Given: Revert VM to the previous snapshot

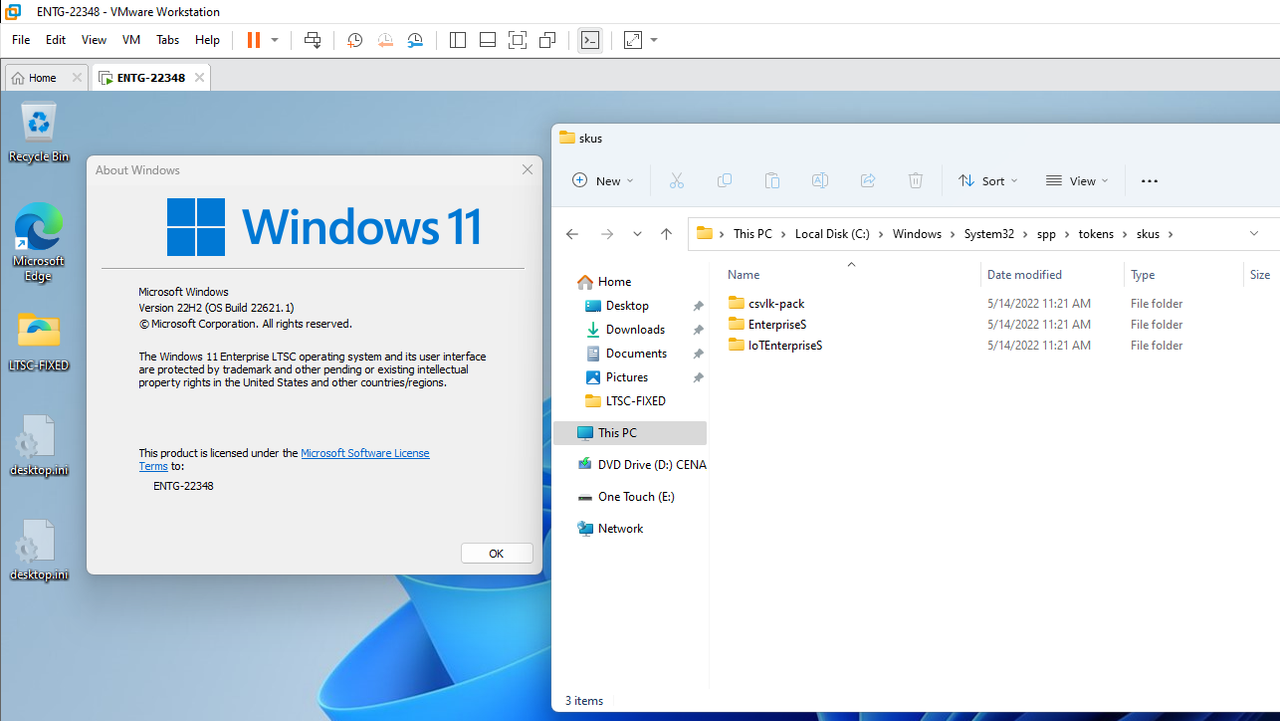Looking at the screenshot, I should 385,40.
